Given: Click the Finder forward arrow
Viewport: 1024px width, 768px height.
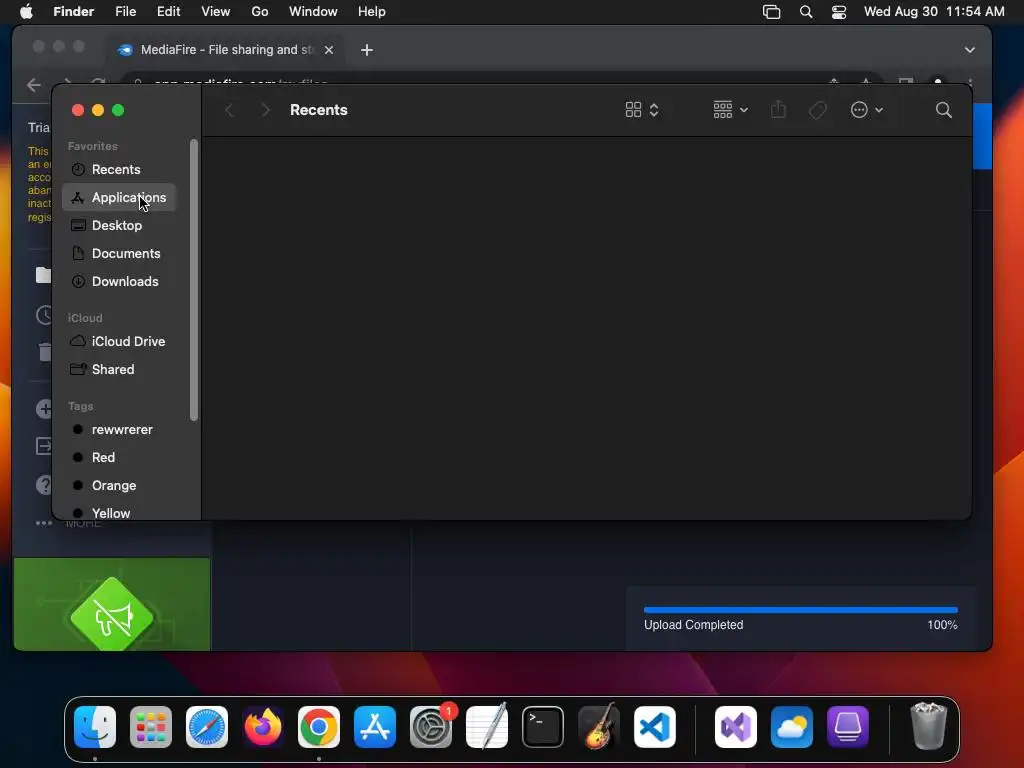Looking at the screenshot, I should pos(265,110).
